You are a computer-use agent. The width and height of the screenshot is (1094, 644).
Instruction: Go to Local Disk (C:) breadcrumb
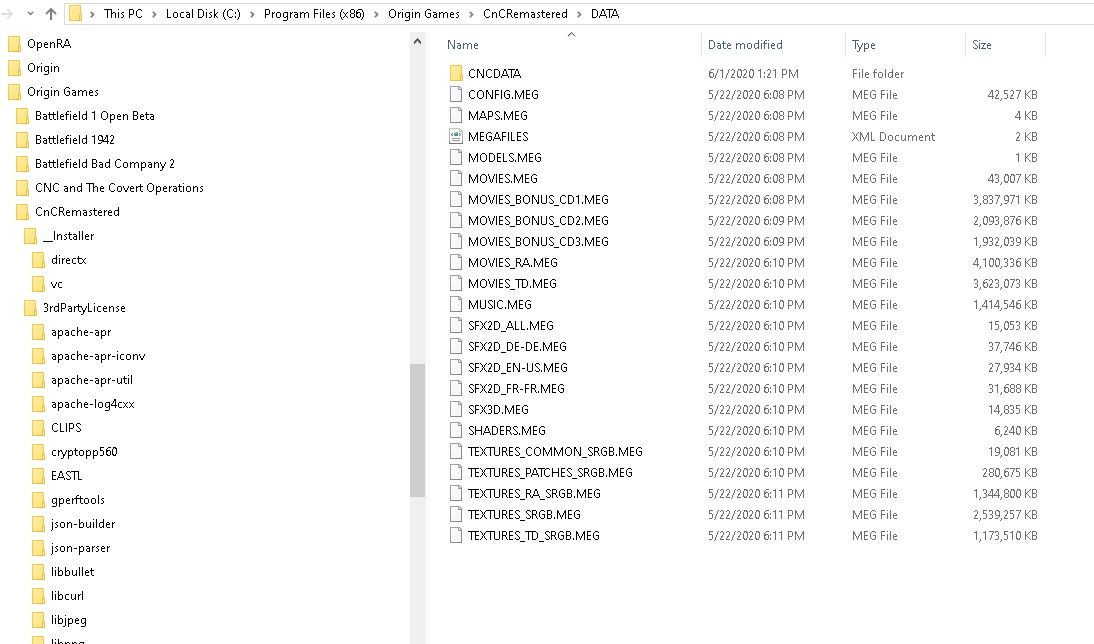(203, 14)
